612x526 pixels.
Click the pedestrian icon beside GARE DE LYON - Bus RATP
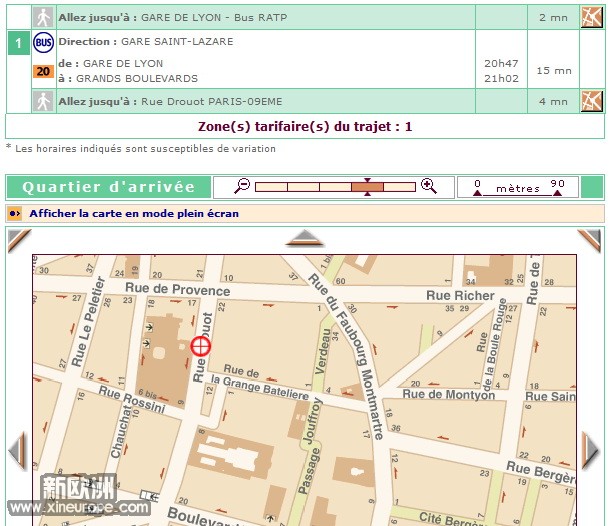click(x=43, y=18)
